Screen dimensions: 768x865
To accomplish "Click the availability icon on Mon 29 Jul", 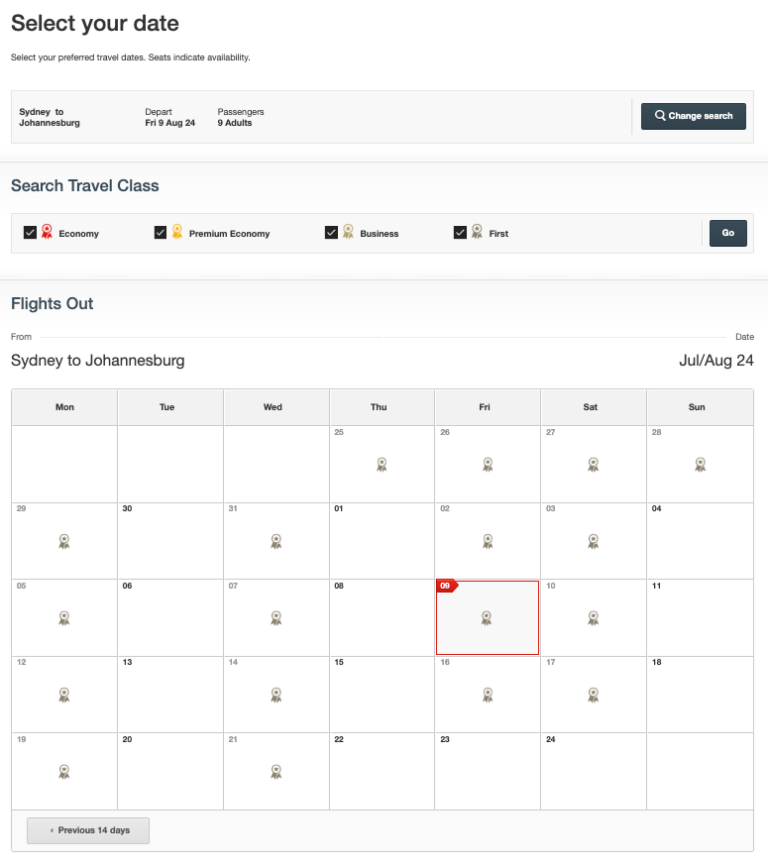I will pyautogui.click(x=64, y=540).
